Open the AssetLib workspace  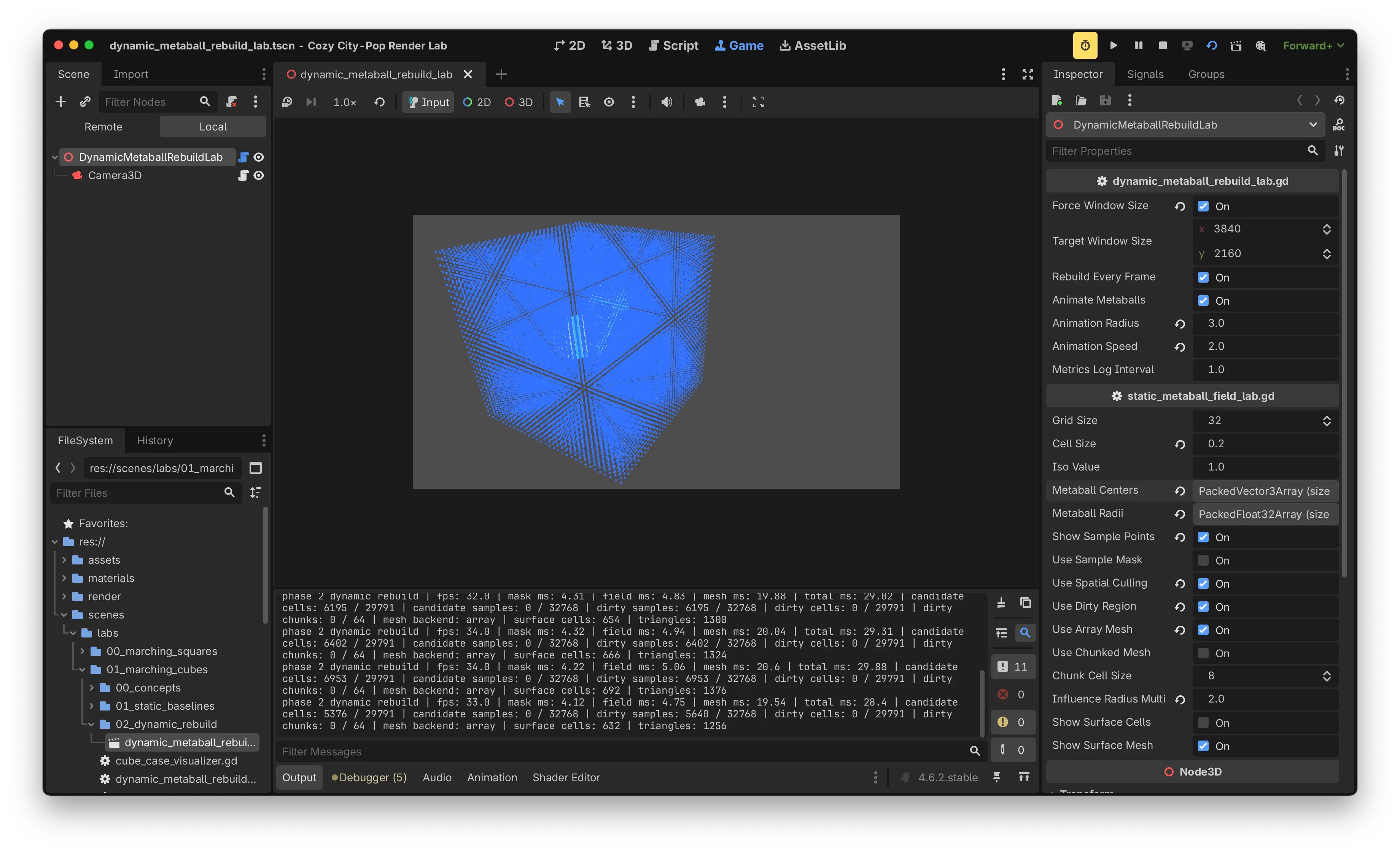point(813,45)
